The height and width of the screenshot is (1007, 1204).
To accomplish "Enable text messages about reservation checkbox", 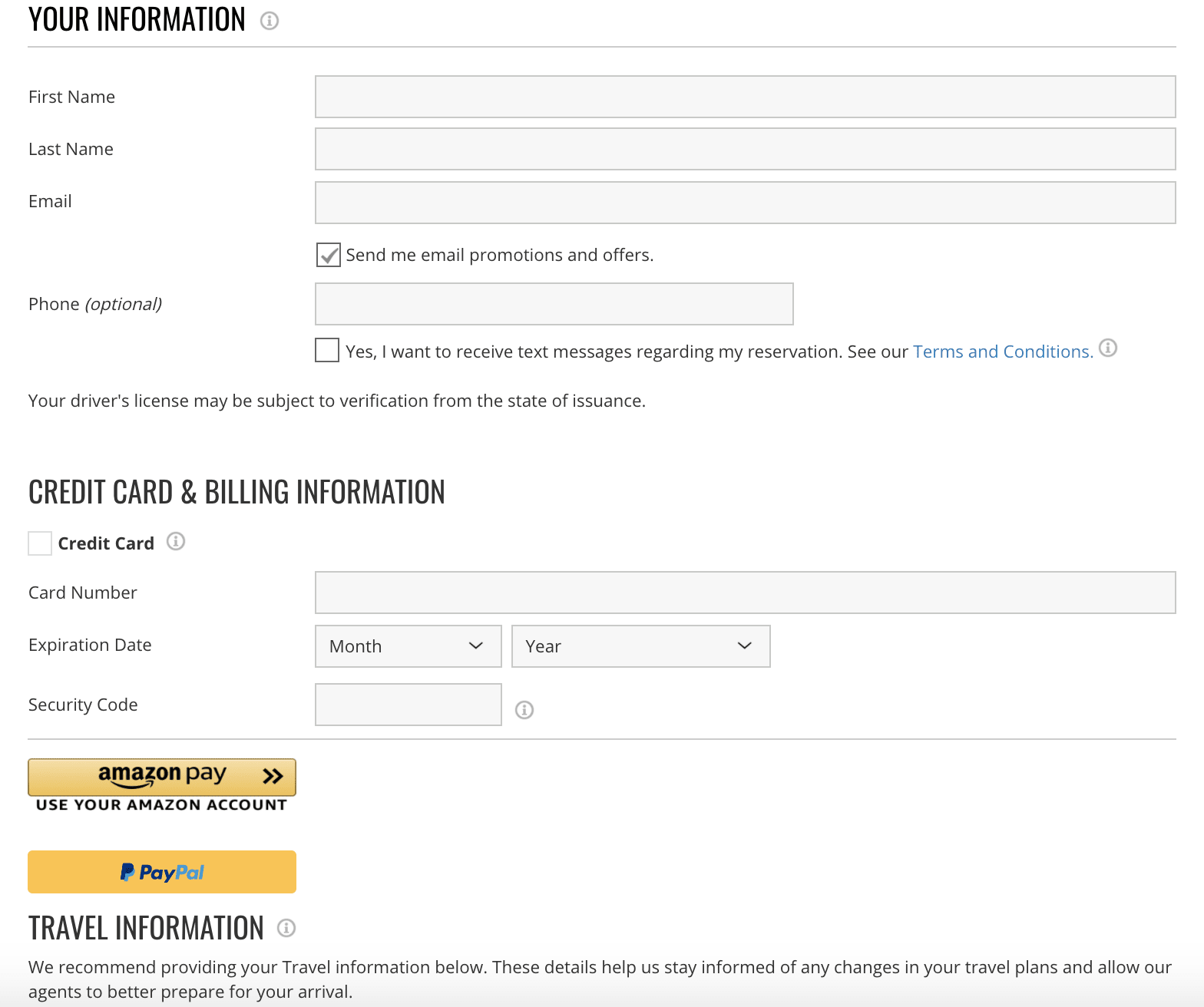I will [327, 350].
